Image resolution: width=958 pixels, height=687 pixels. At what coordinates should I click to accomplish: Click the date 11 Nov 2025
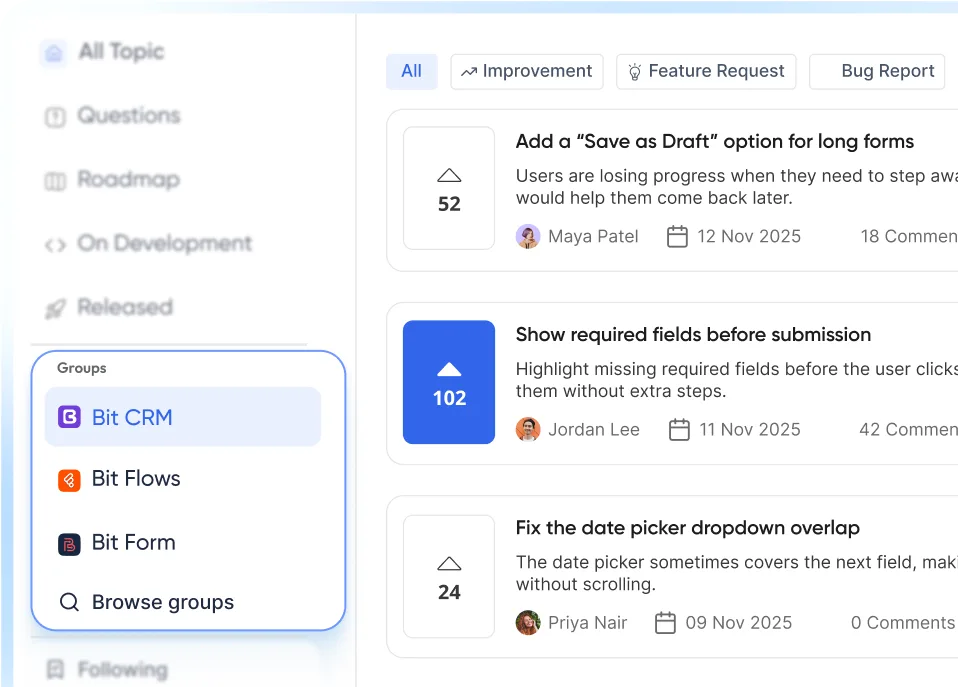click(x=750, y=430)
